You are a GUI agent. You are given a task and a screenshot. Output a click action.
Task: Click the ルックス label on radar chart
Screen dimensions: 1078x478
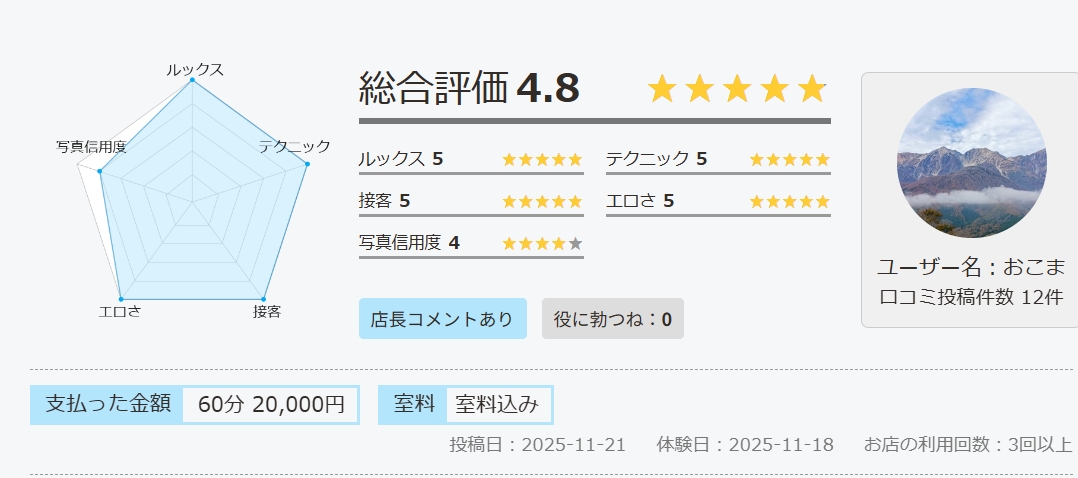tap(195, 70)
